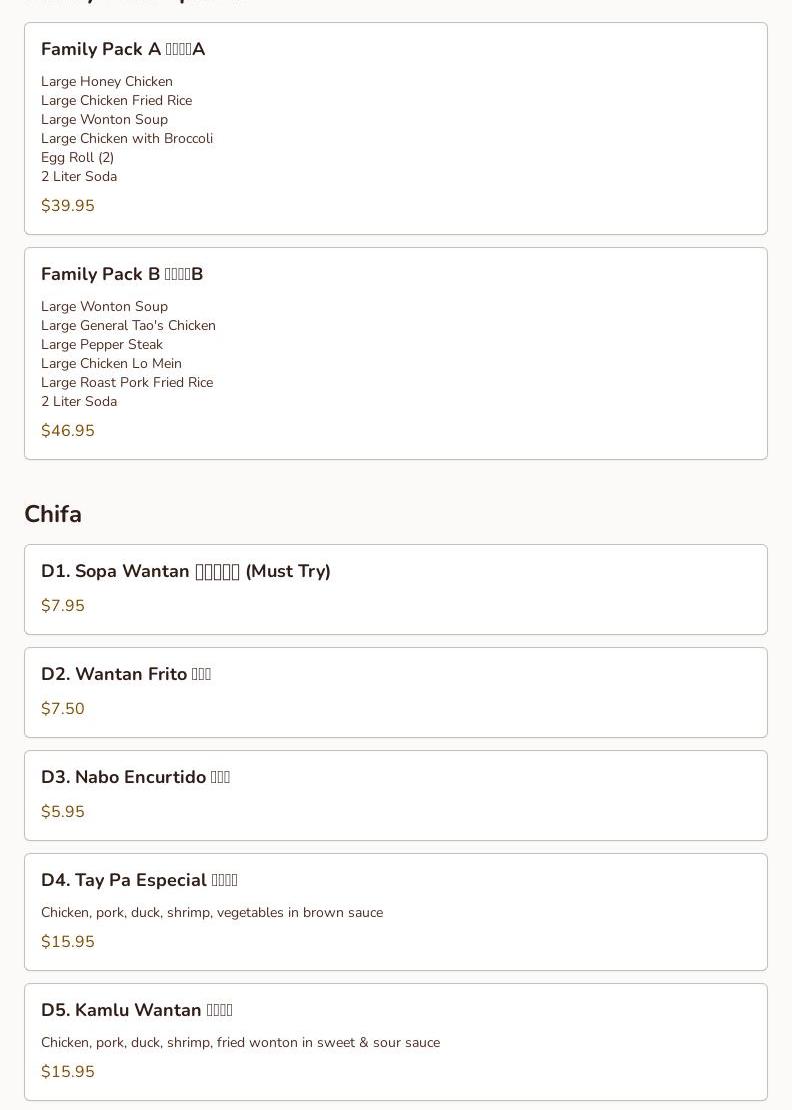792x1110 pixels.
Task: Open the Family Pack A menu card
Action: 396,128
